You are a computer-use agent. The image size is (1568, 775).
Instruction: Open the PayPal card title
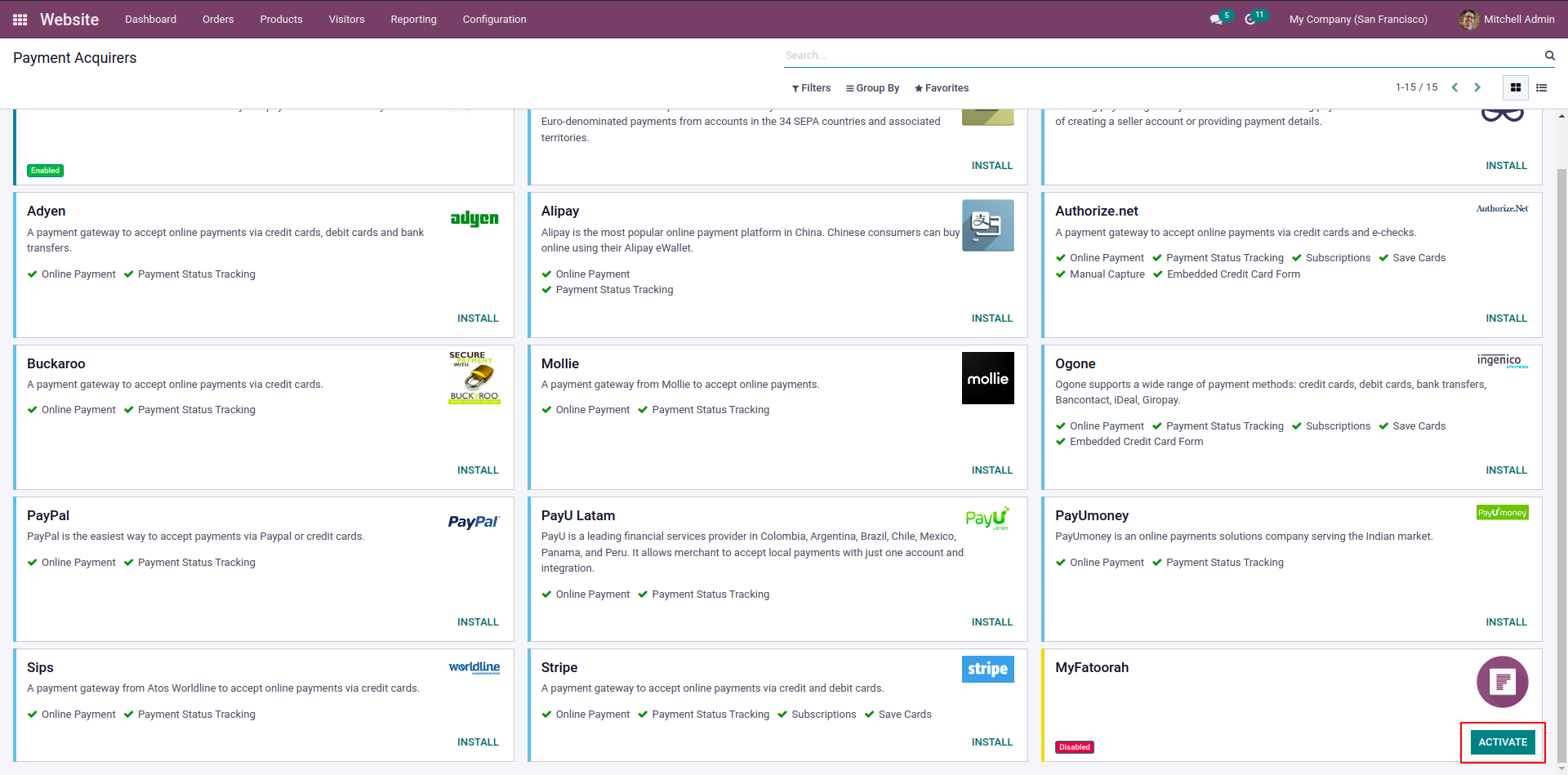click(48, 515)
